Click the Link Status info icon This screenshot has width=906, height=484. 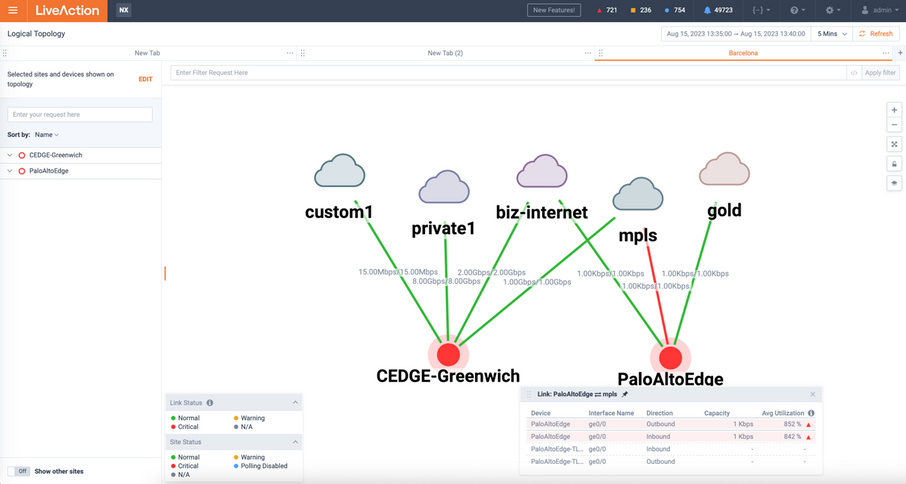[x=210, y=403]
